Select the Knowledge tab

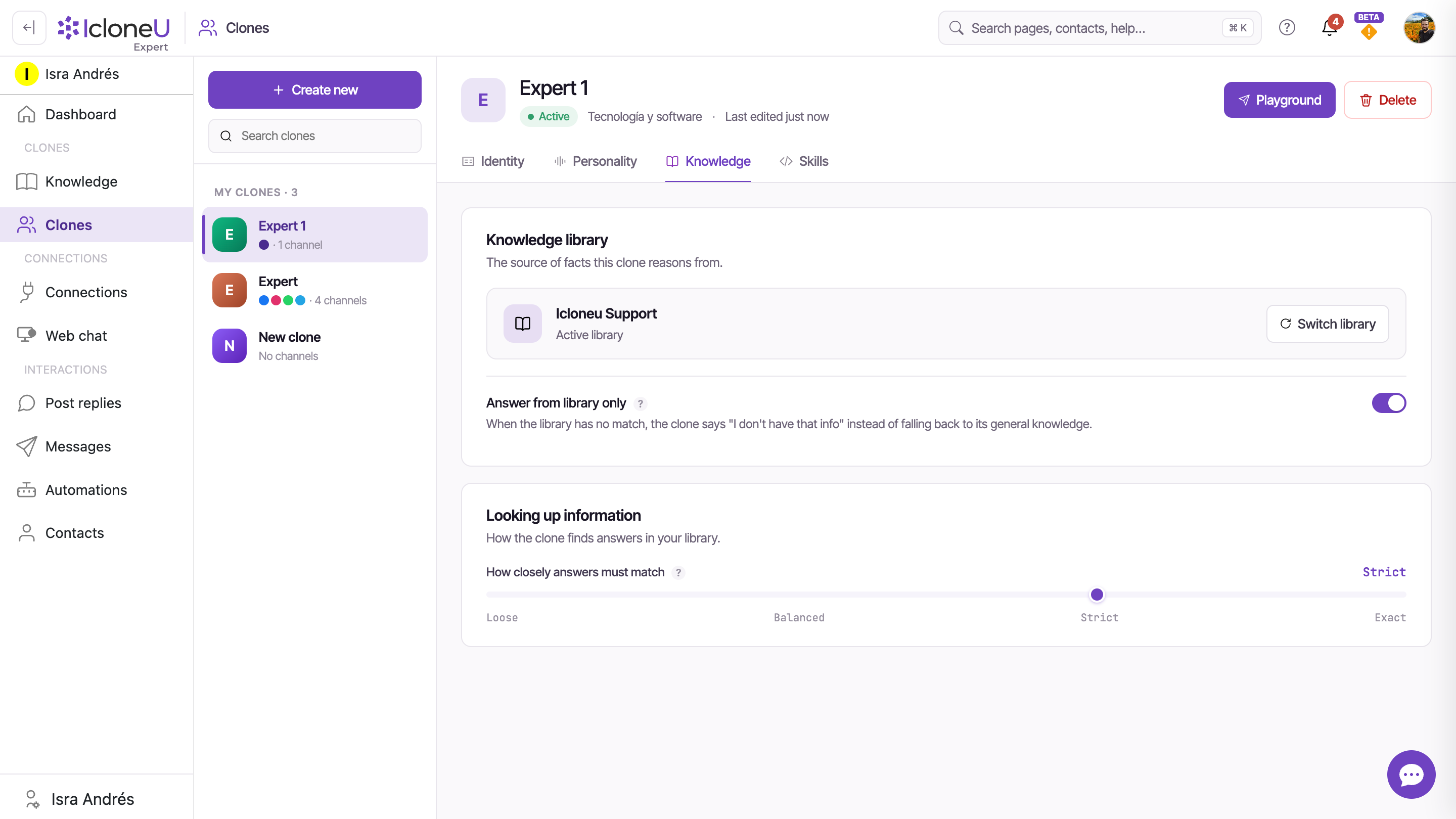(708, 161)
